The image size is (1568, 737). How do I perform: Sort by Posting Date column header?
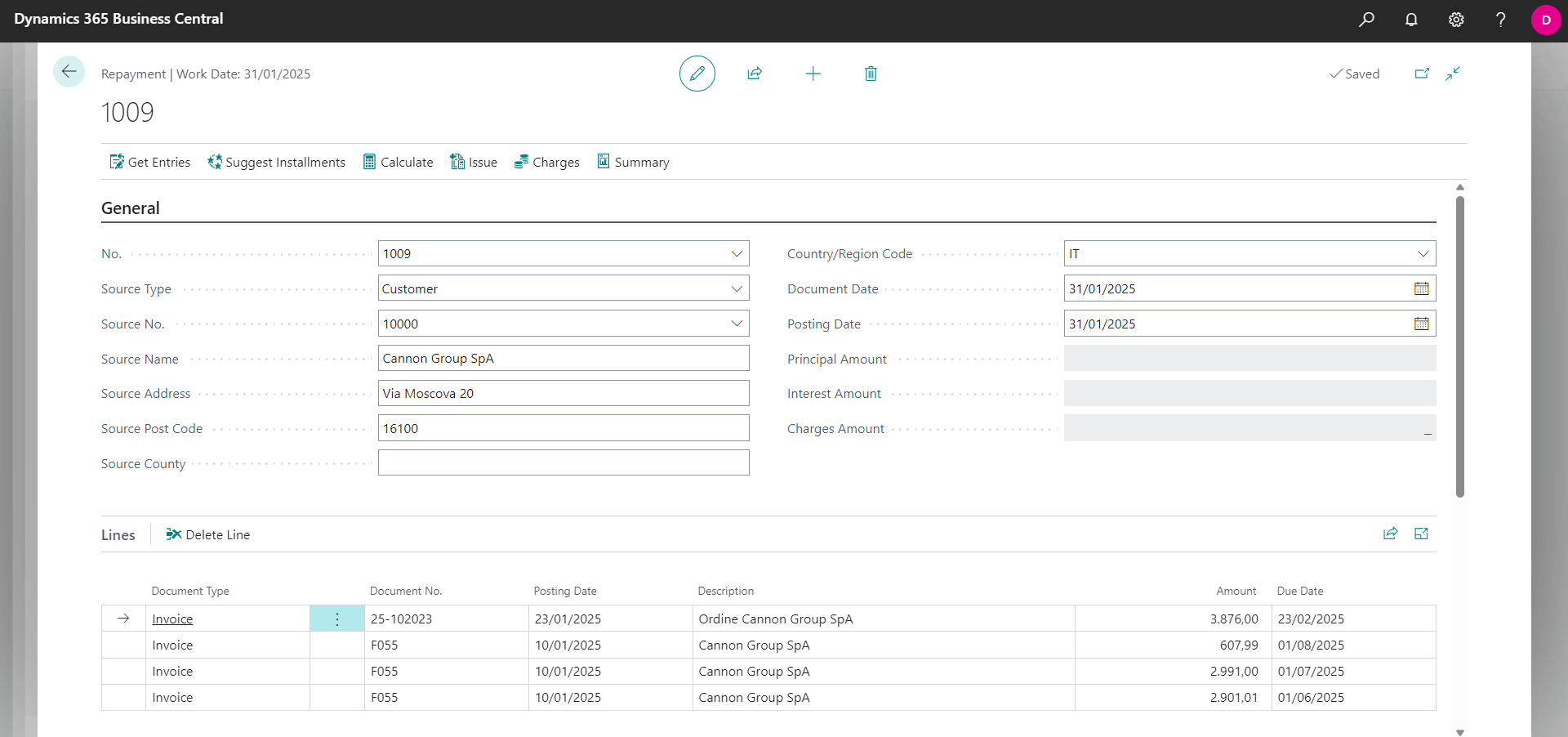tap(565, 591)
